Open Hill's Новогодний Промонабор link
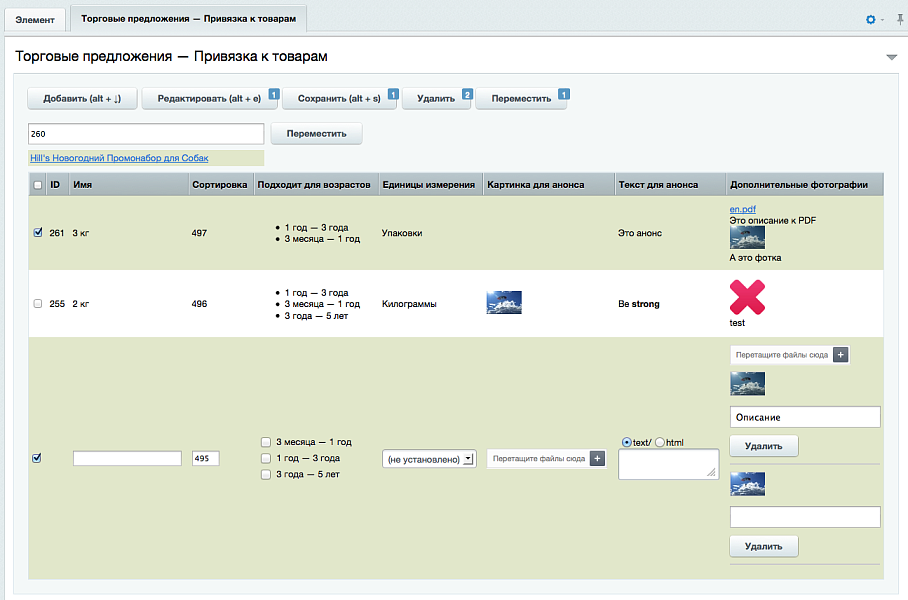The image size is (908, 600). pos(119,158)
